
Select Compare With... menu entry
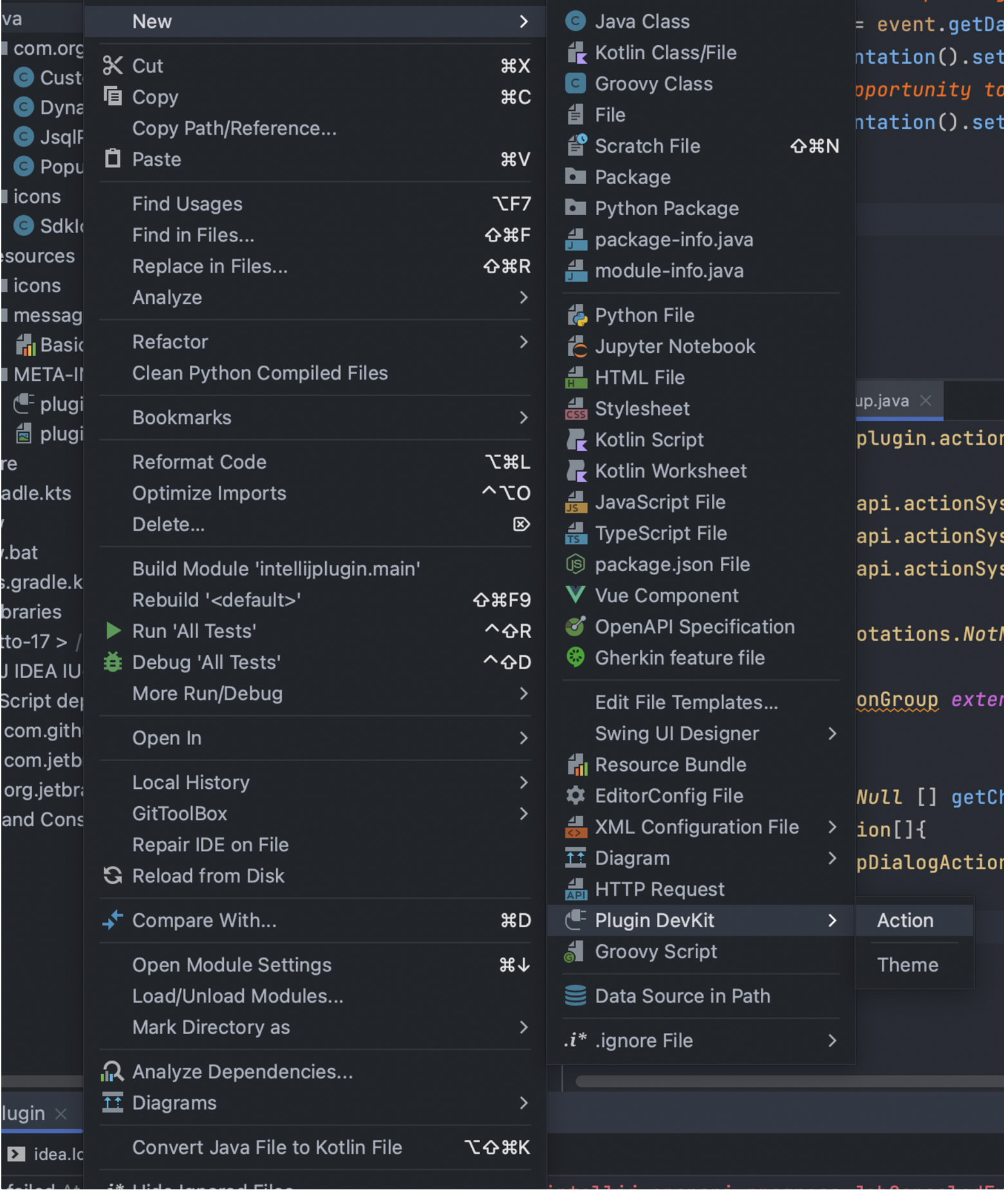point(315,921)
